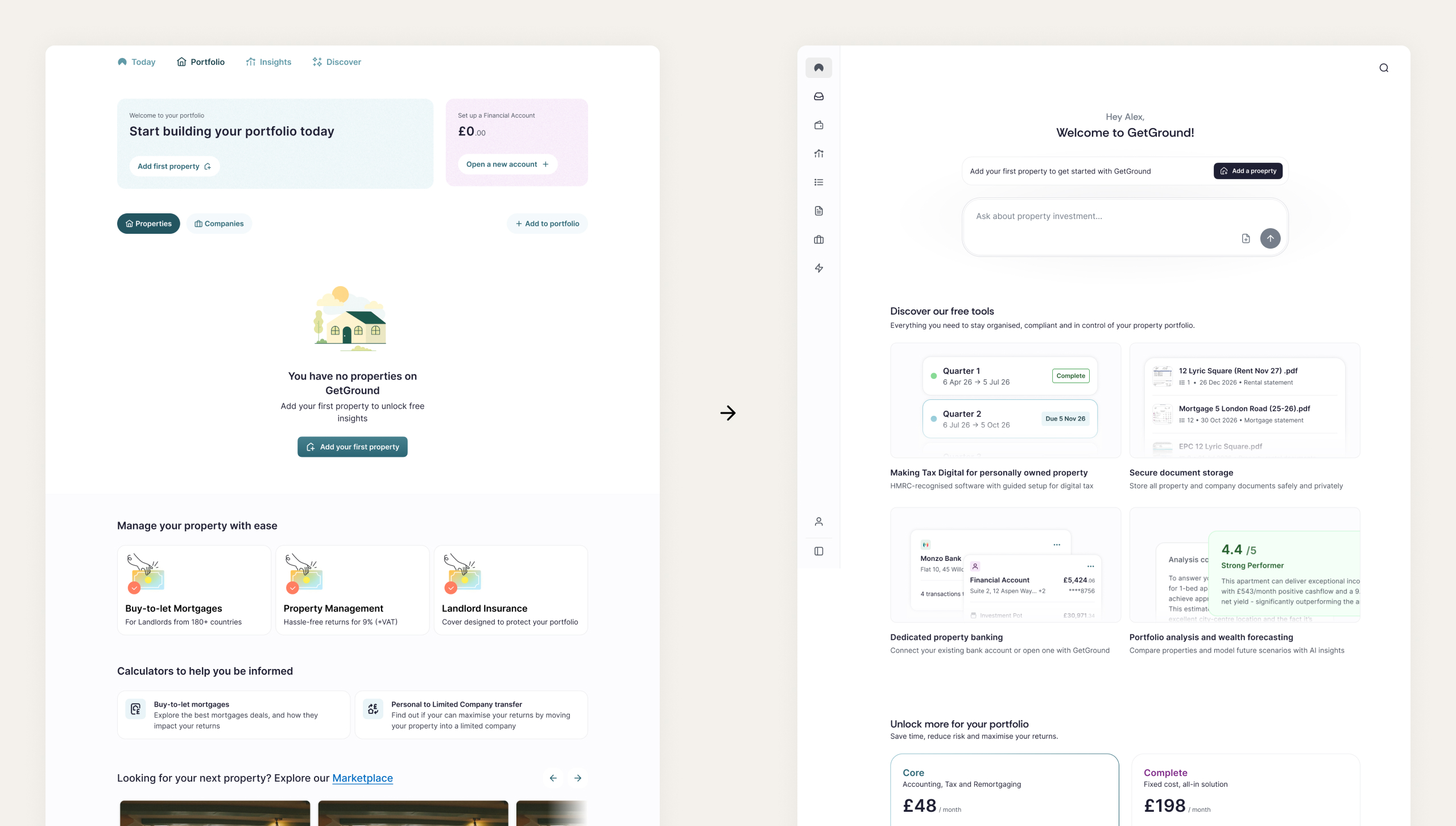Select the Properties filter pill
Image resolution: width=1456 pixels, height=826 pixels.
coord(148,224)
